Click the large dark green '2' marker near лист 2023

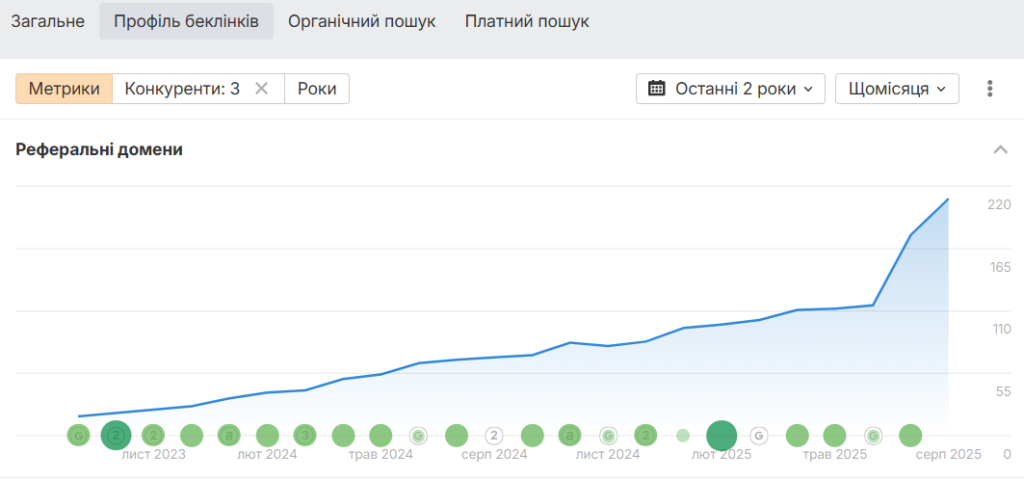[x=116, y=435]
